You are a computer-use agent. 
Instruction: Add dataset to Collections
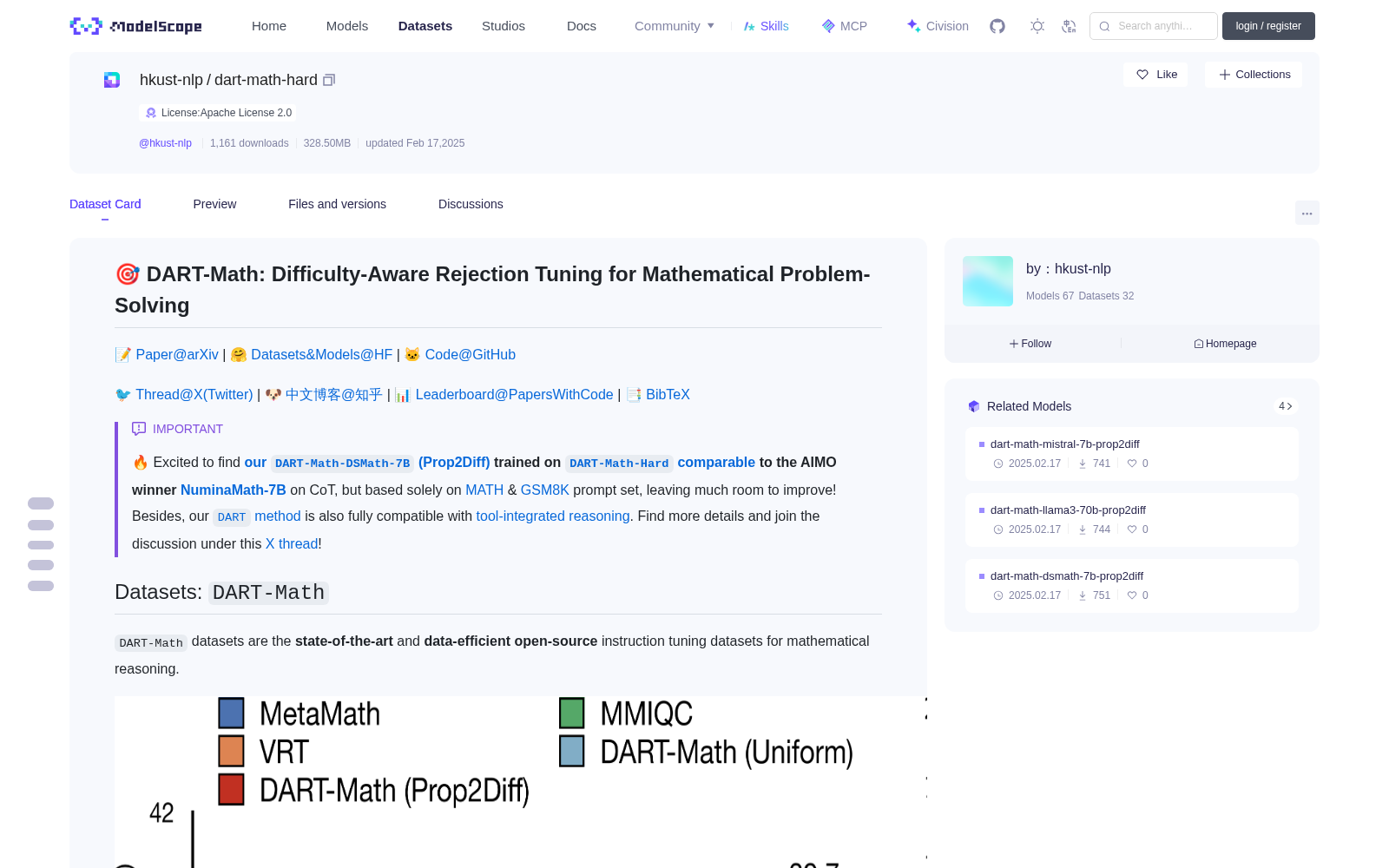coord(1254,75)
